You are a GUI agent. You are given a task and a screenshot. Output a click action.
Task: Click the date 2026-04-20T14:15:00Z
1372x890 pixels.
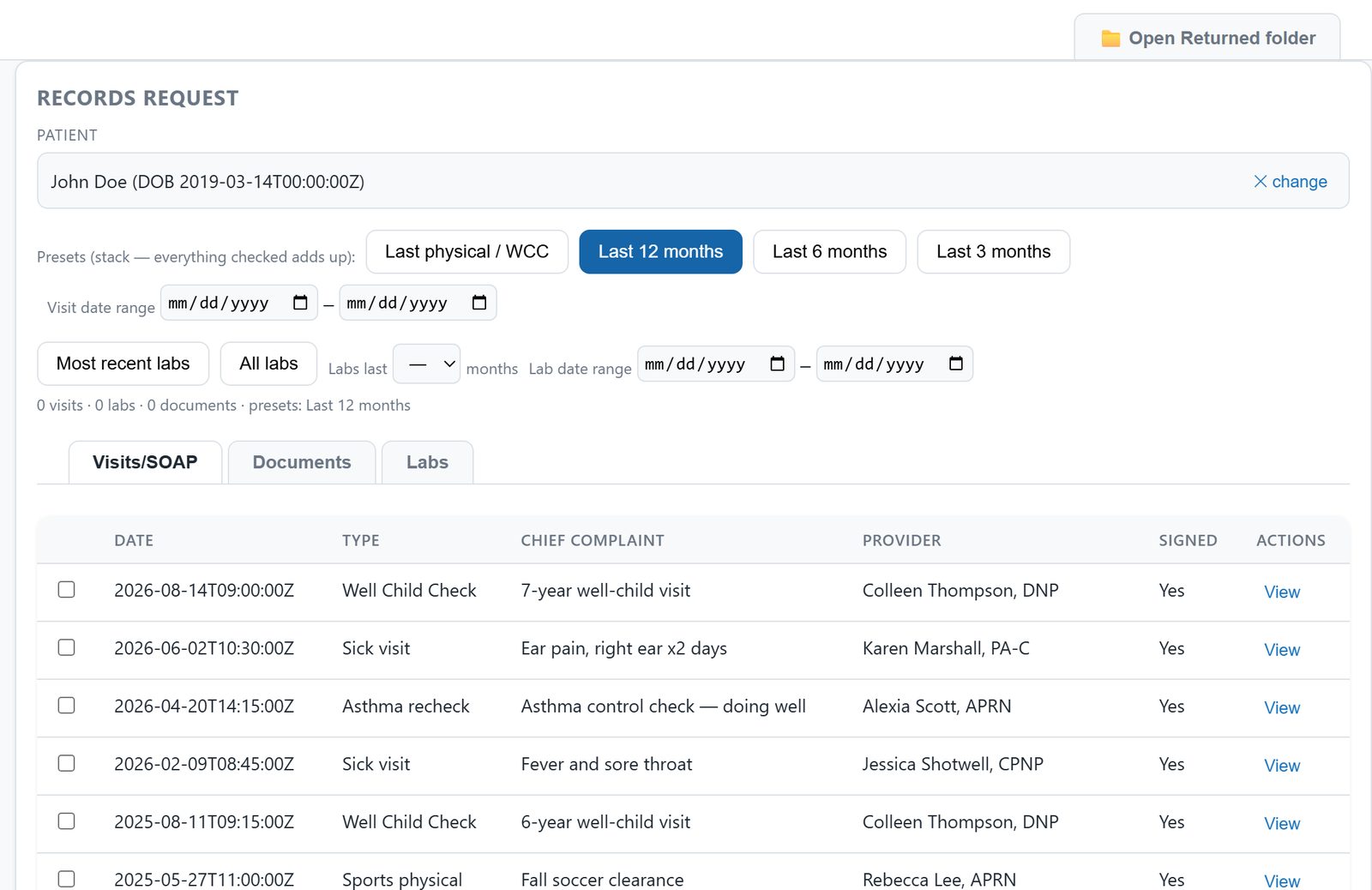pyautogui.click(x=204, y=706)
